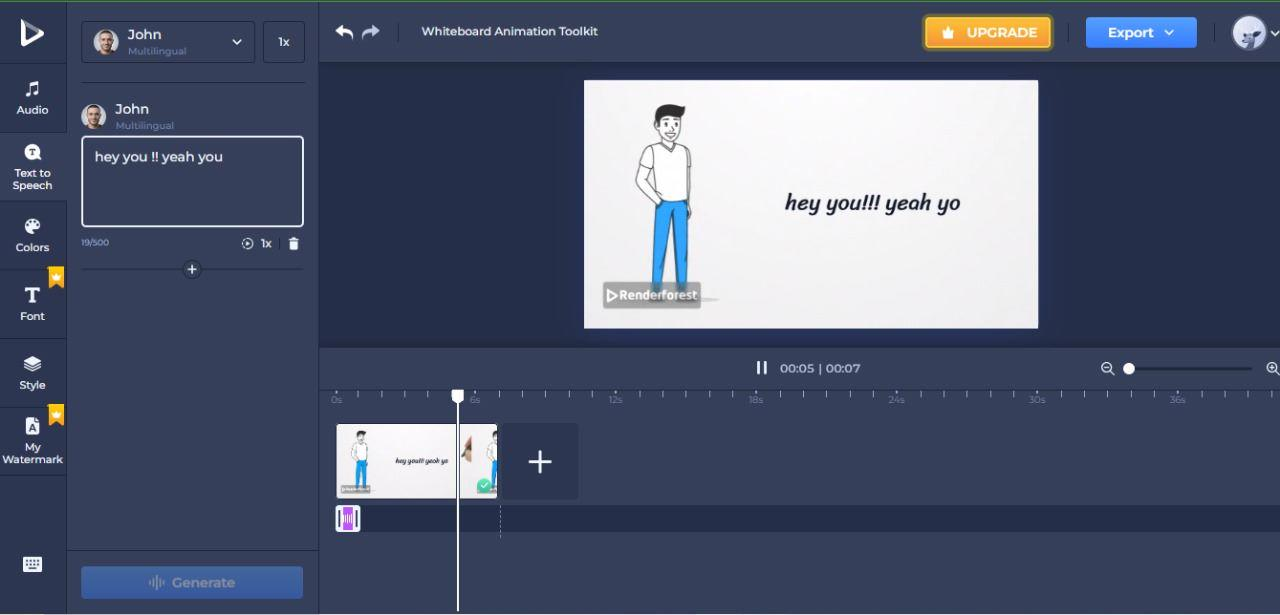Screen dimensions: 1280x615
Task: Preview voiceover with small play icon
Action: [248, 244]
